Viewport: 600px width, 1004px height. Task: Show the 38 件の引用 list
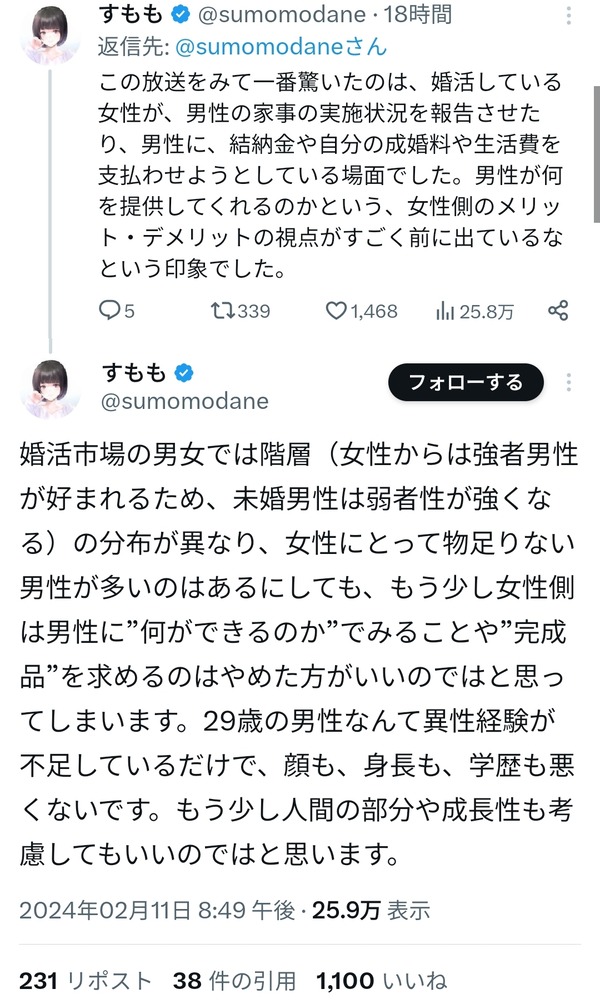[x=233, y=980]
